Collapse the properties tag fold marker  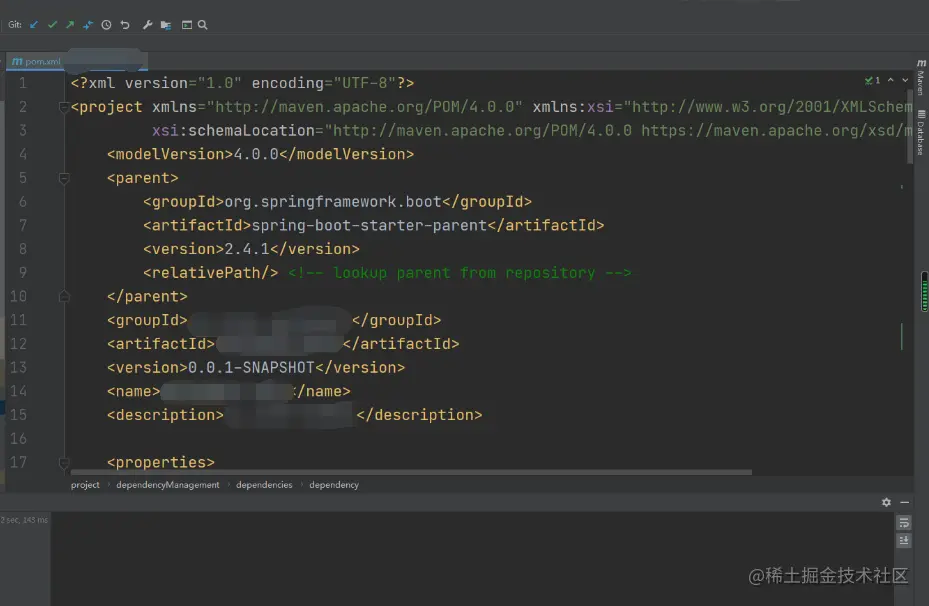pos(64,463)
